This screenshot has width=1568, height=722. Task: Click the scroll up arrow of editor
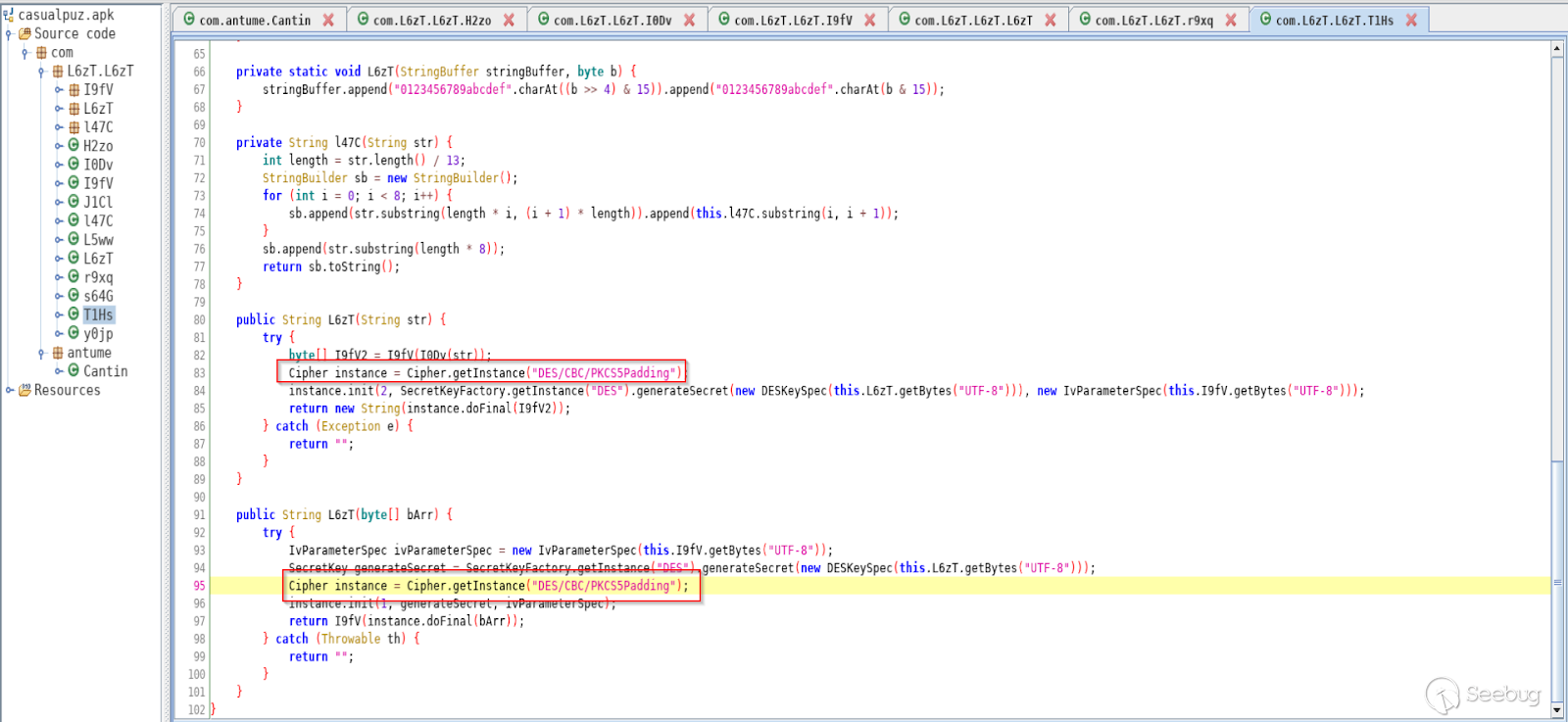click(x=1557, y=48)
